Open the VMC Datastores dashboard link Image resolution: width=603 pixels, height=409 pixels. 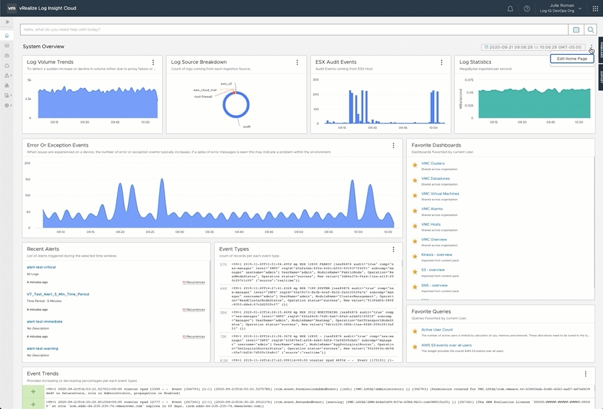click(x=435, y=179)
